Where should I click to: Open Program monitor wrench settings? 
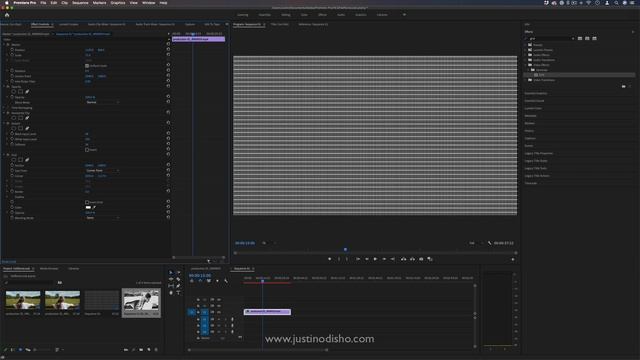pyautogui.click(x=489, y=243)
